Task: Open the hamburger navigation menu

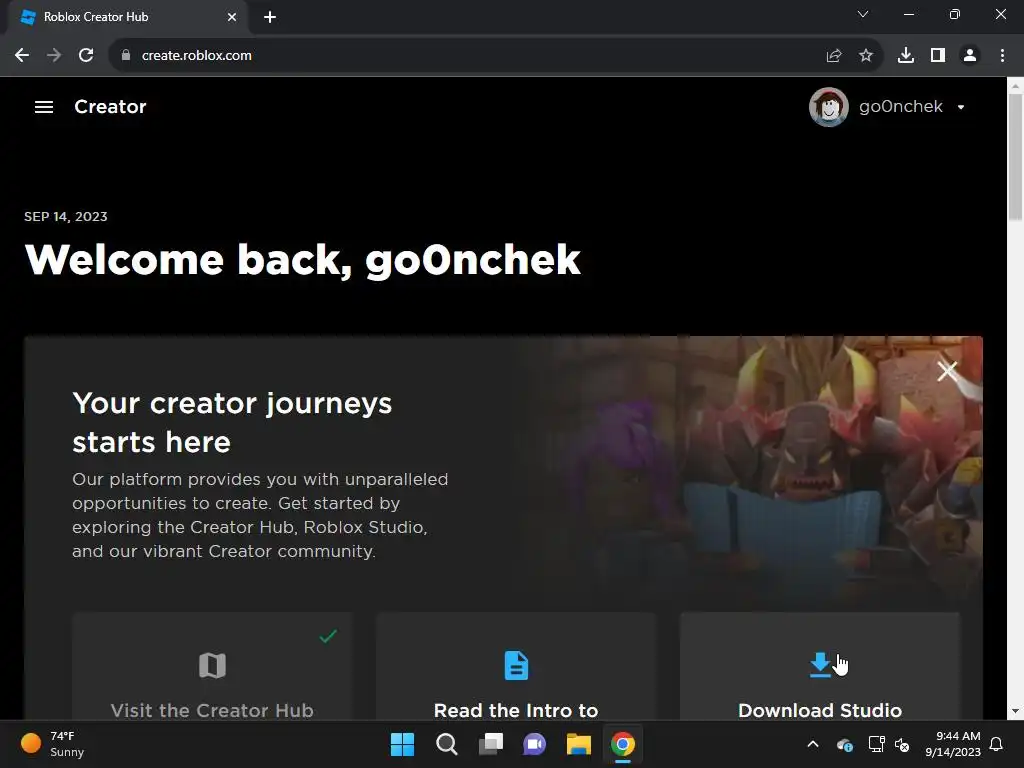Action: [44, 106]
